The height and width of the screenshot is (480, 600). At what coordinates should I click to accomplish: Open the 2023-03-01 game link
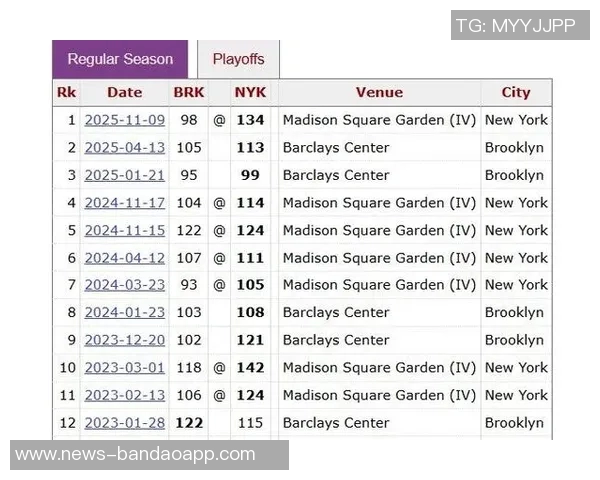tap(124, 368)
